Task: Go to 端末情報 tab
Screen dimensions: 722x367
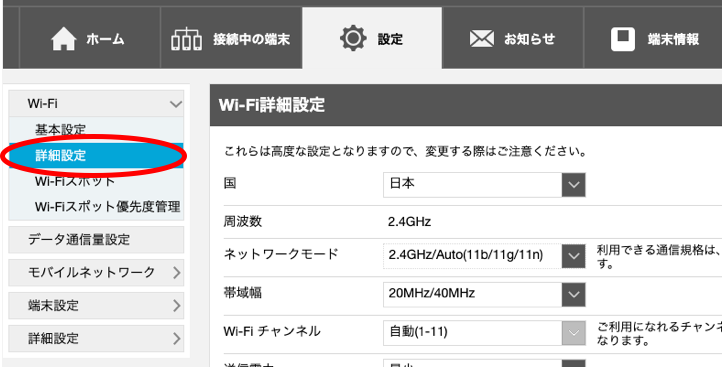Action: (x=653, y=38)
